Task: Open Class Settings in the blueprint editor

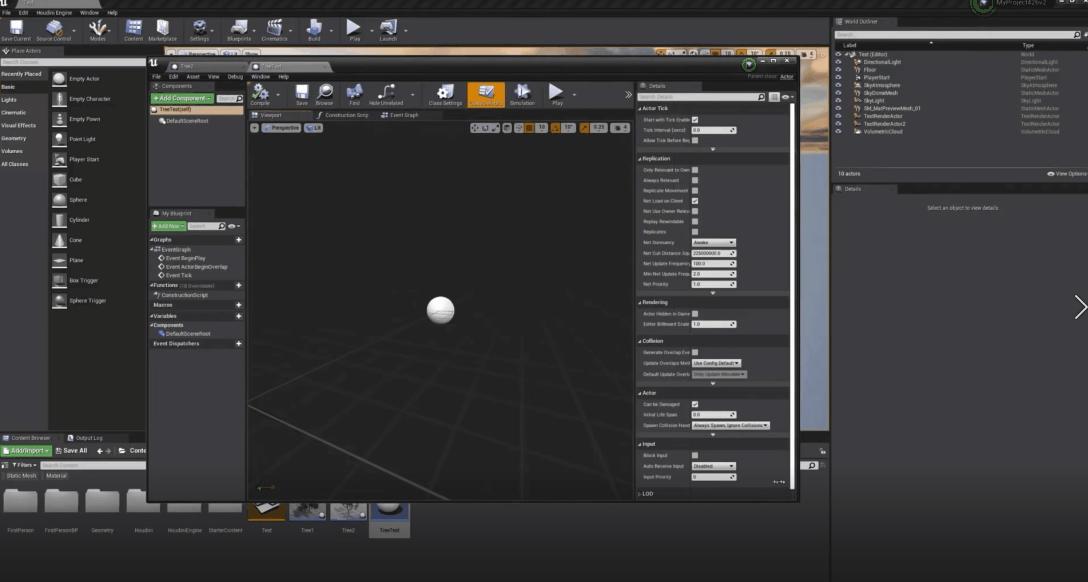Action: pyautogui.click(x=446, y=95)
